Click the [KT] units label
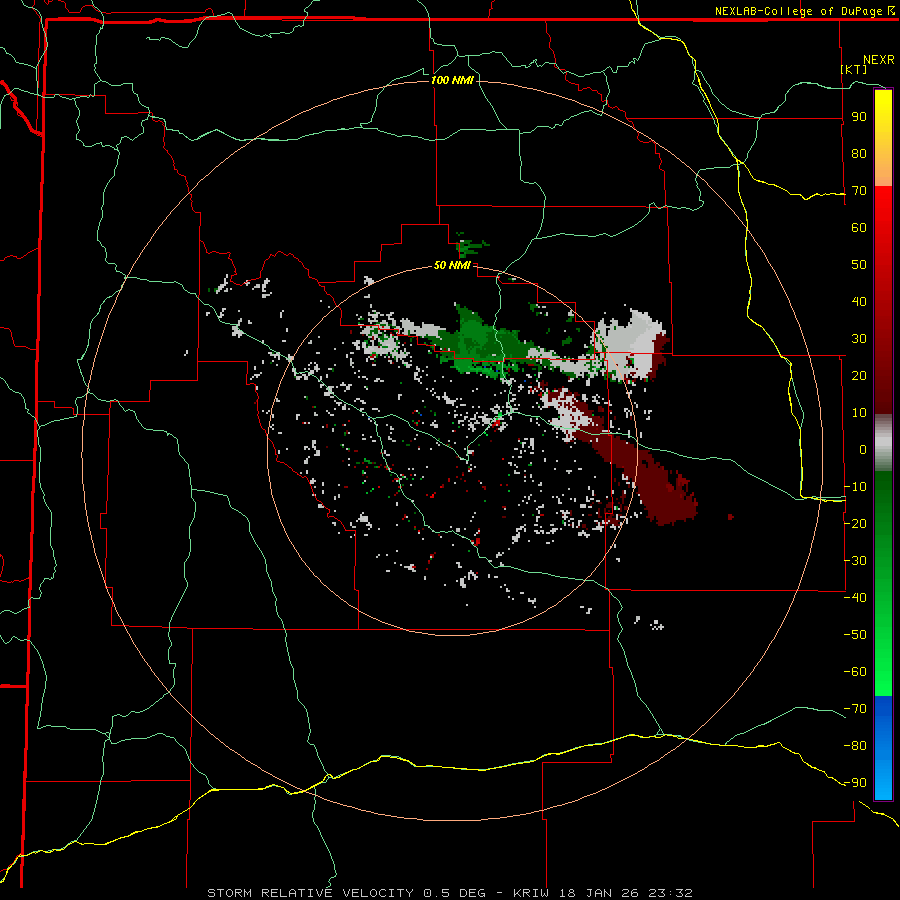This screenshot has height=900, width=900. coord(854,69)
